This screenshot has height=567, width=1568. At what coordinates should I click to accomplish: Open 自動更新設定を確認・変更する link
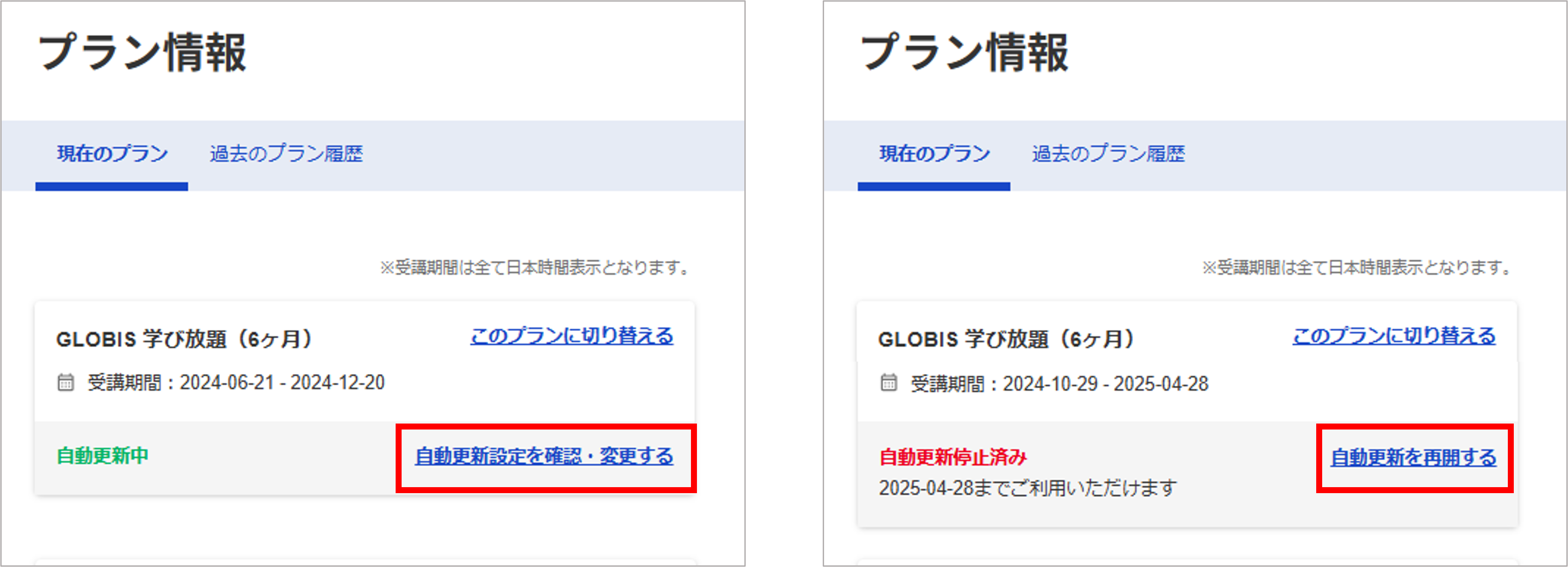coord(544,456)
